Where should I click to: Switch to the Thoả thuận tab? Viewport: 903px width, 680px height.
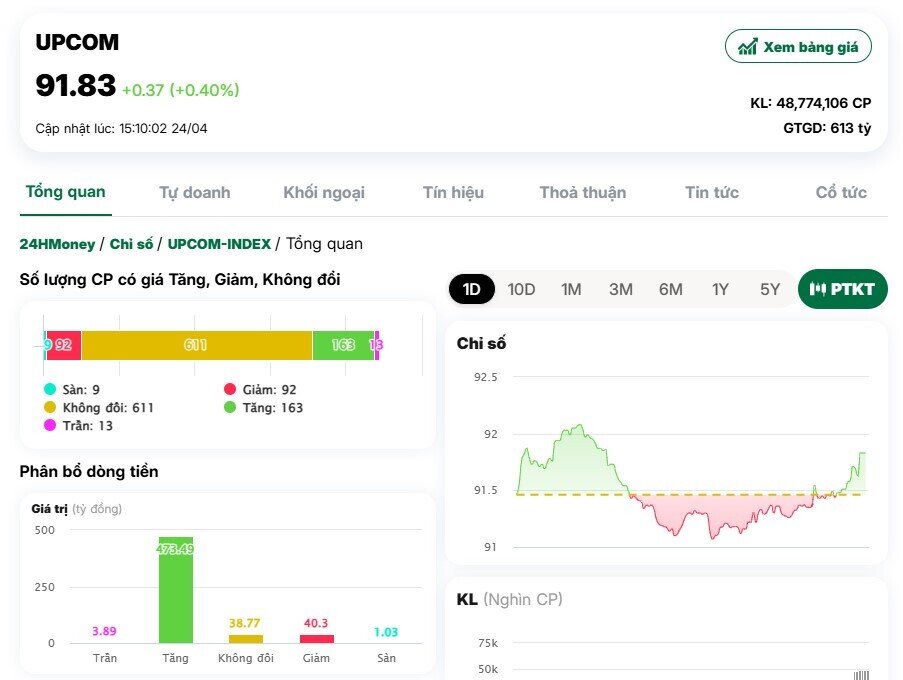tap(582, 192)
